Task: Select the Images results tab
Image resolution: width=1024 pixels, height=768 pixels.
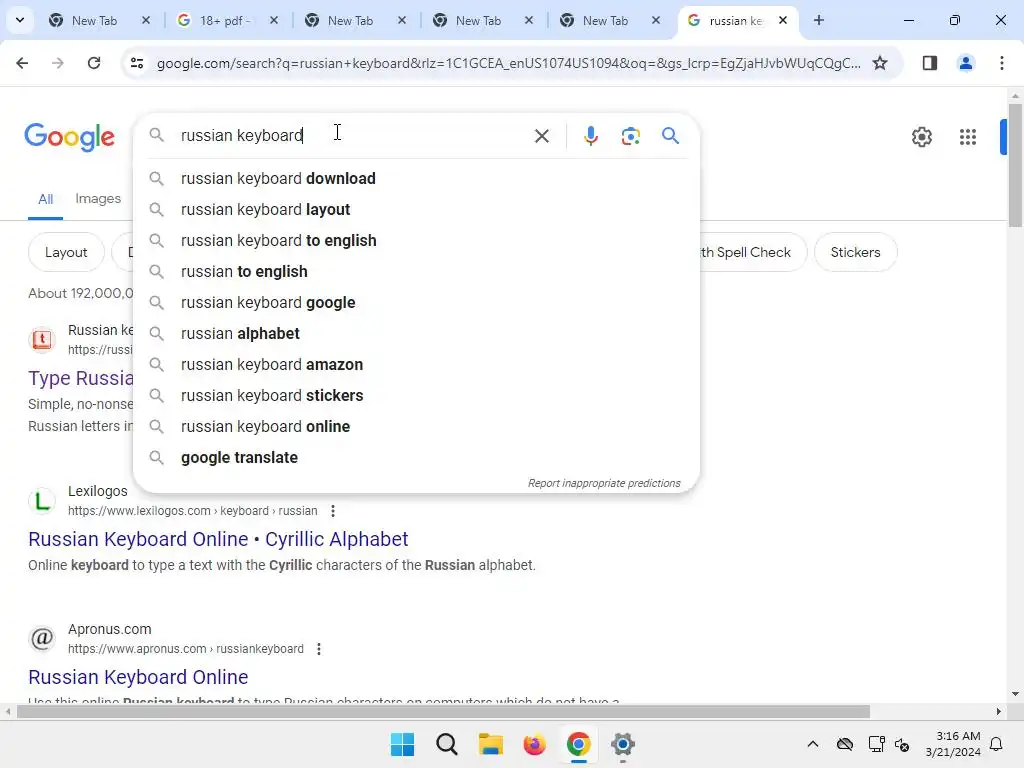Action: coord(98,199)
